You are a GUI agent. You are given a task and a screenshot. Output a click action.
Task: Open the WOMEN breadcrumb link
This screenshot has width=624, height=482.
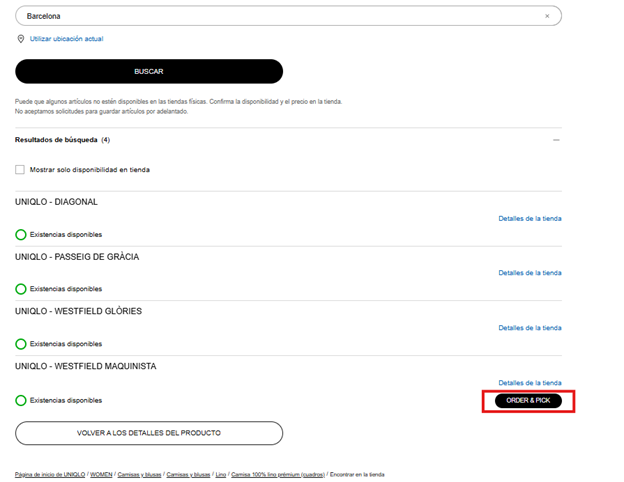[101, 474]
